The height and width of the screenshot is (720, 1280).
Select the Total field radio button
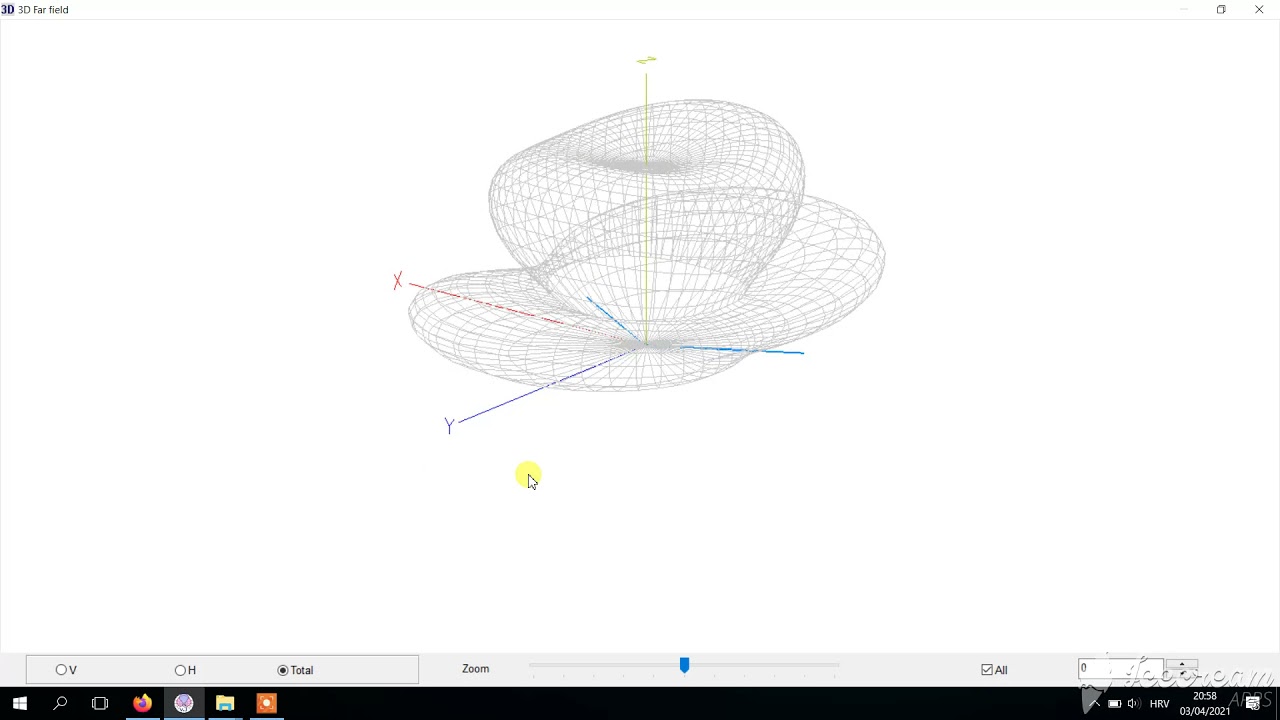pyautogui.click(x=283, y=670)
